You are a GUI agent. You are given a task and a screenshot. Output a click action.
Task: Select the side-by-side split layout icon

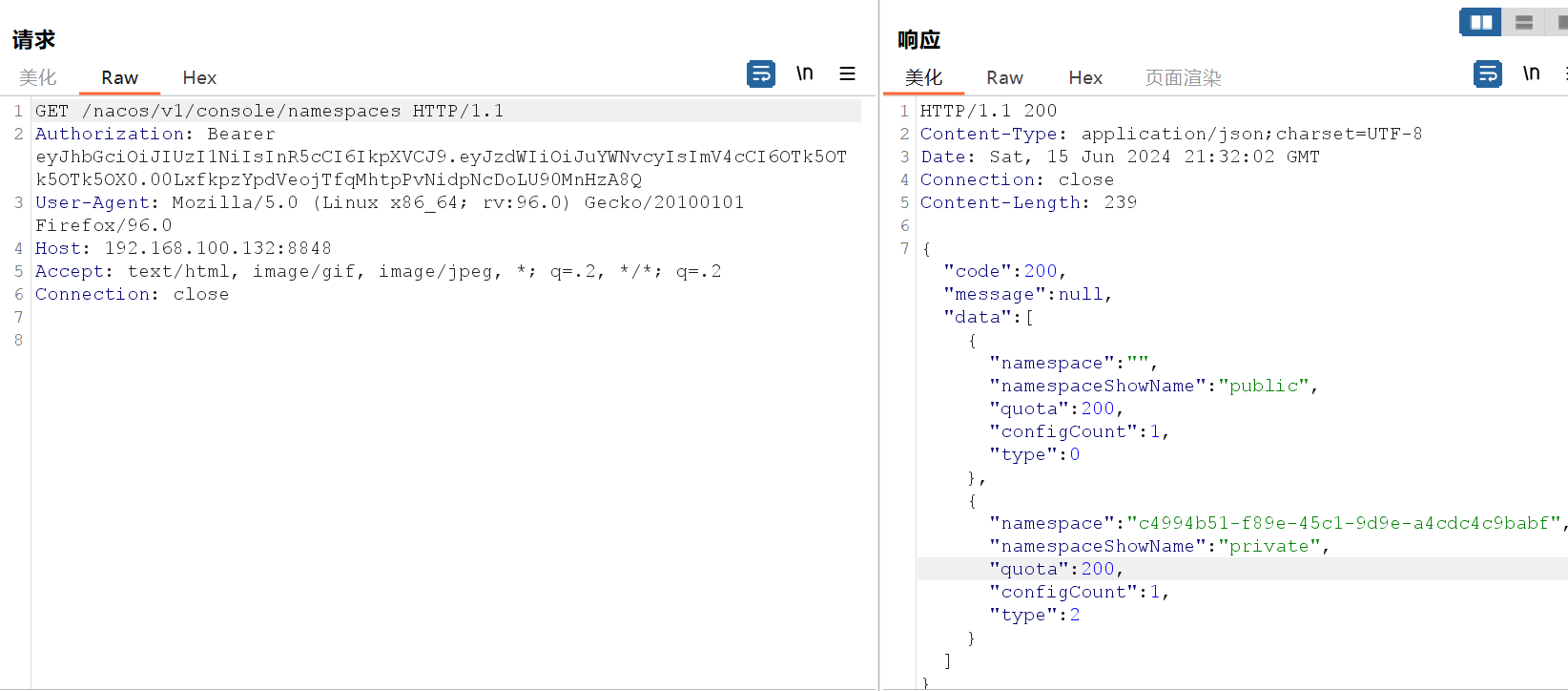(x=1480, y=22)
